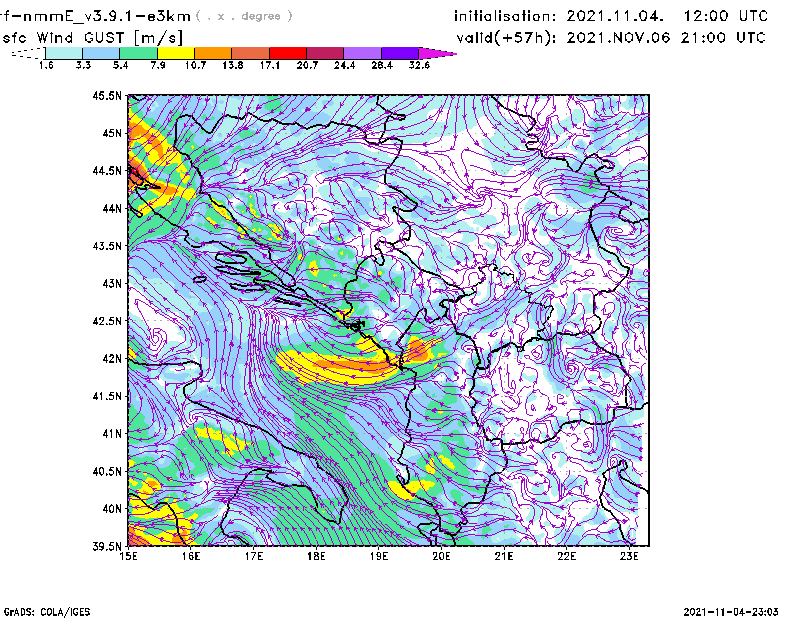The image size is (800, 618).
Task: Click the "40.5N" latitude label
Action: click(x=107, y=471)
